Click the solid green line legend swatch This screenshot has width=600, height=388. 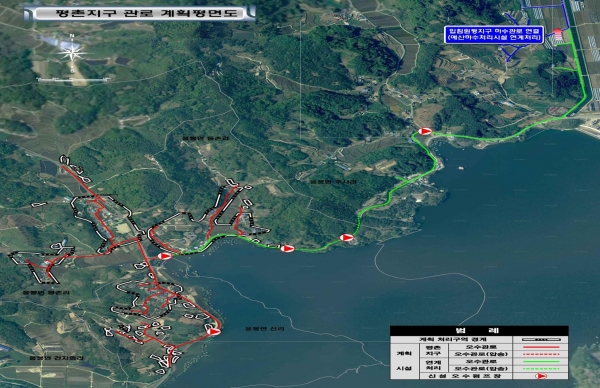pos(541,362)
